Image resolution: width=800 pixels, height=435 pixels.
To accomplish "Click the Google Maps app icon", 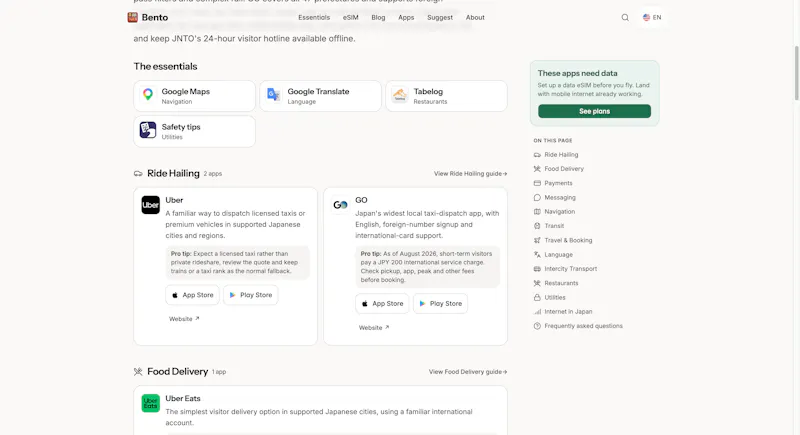I will (x=148, y=95).
